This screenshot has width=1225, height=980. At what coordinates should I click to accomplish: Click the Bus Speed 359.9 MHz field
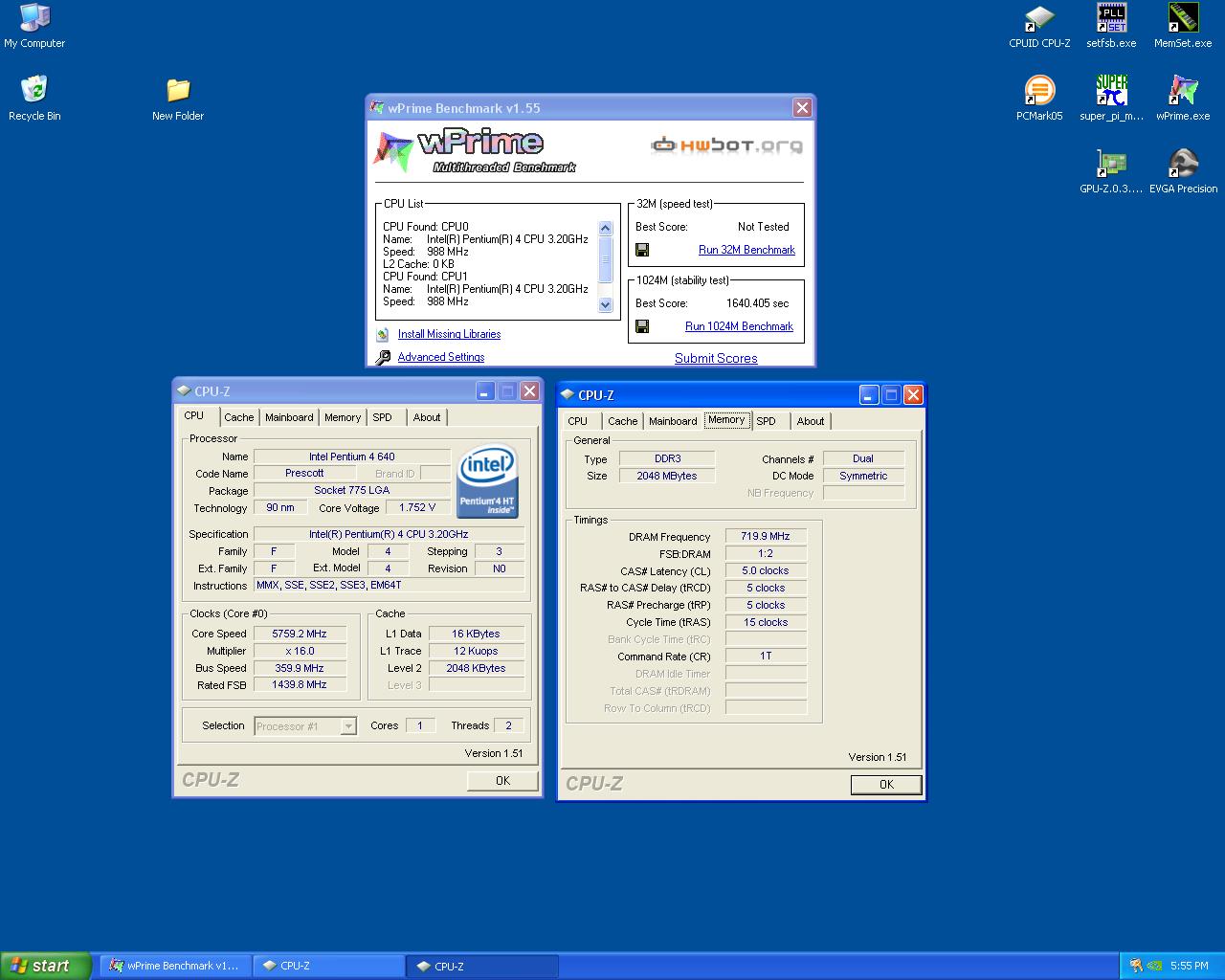[300, 668]
